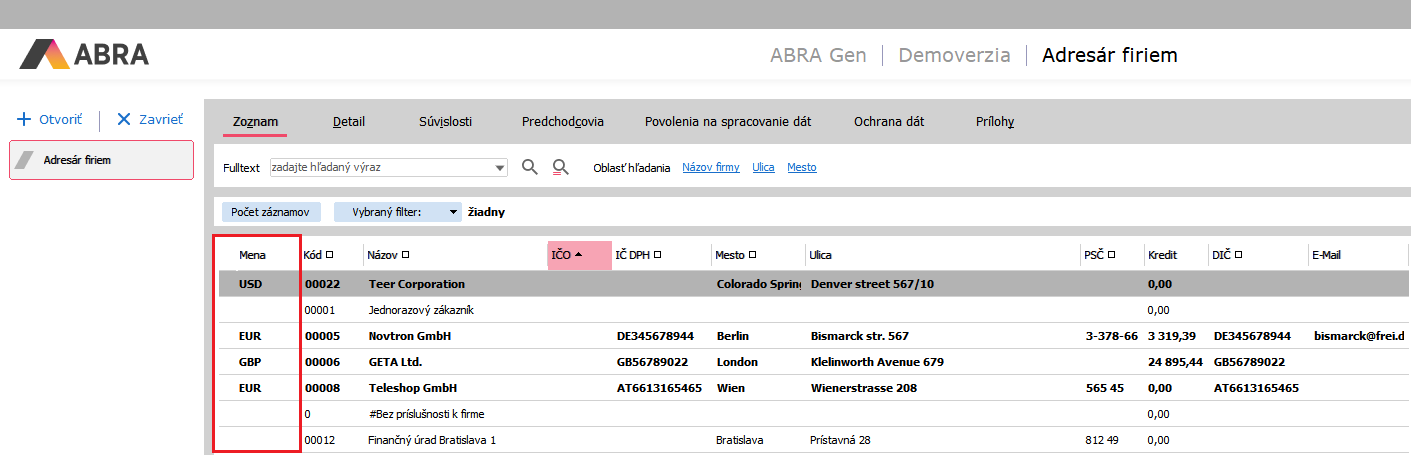The width and height of the screenshot is (1411, 455).
Task: Open Povolenia na spracovanie dát tab
Action: 727,122
